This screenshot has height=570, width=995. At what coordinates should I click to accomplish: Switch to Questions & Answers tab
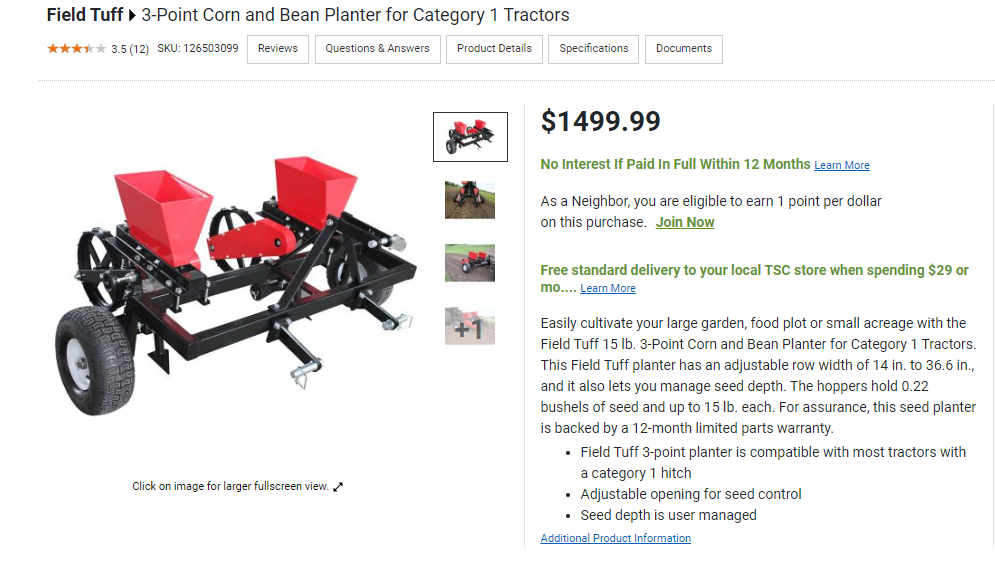tap(377, 49)
